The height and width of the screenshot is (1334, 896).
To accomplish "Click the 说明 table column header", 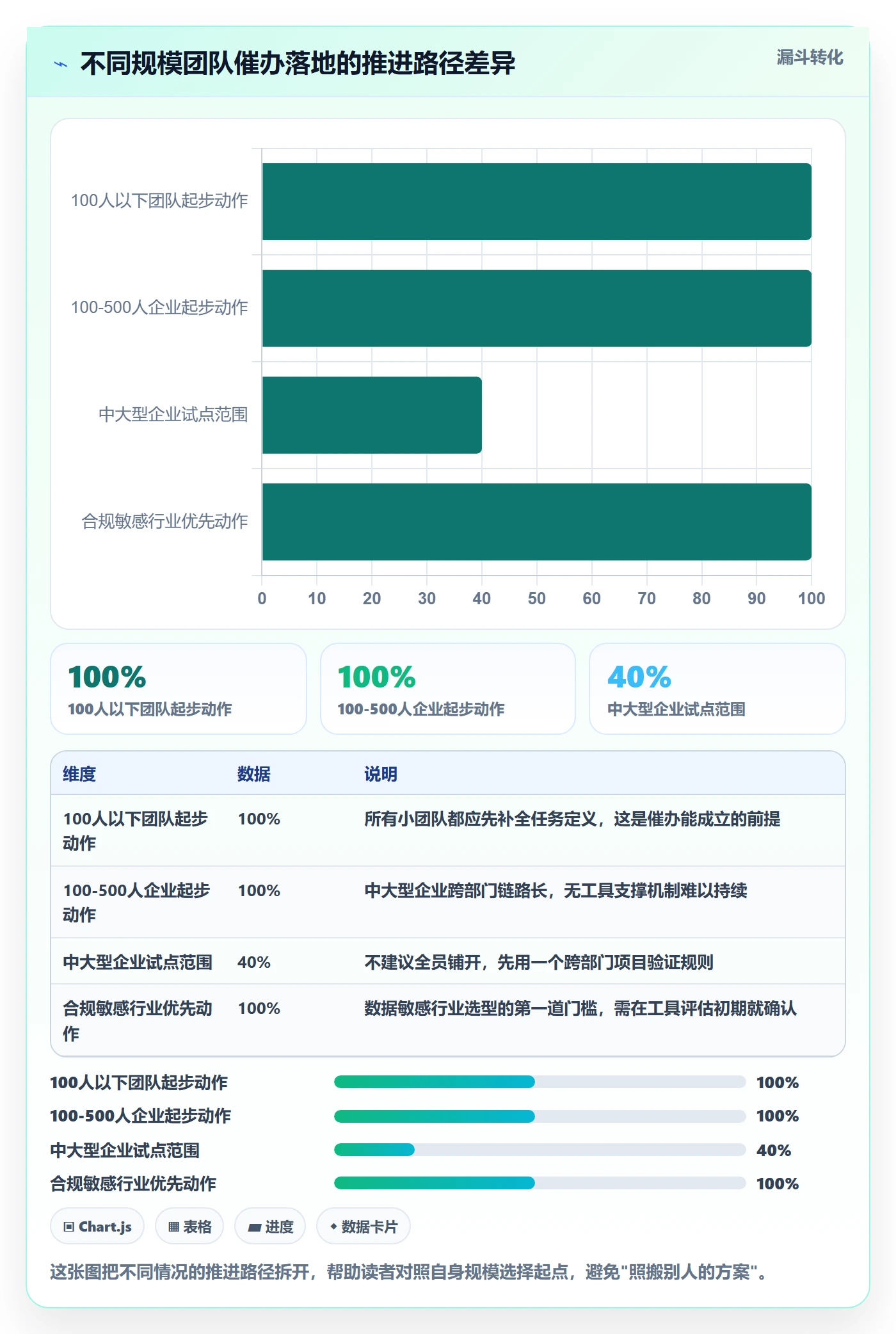I will click(381, 774).
